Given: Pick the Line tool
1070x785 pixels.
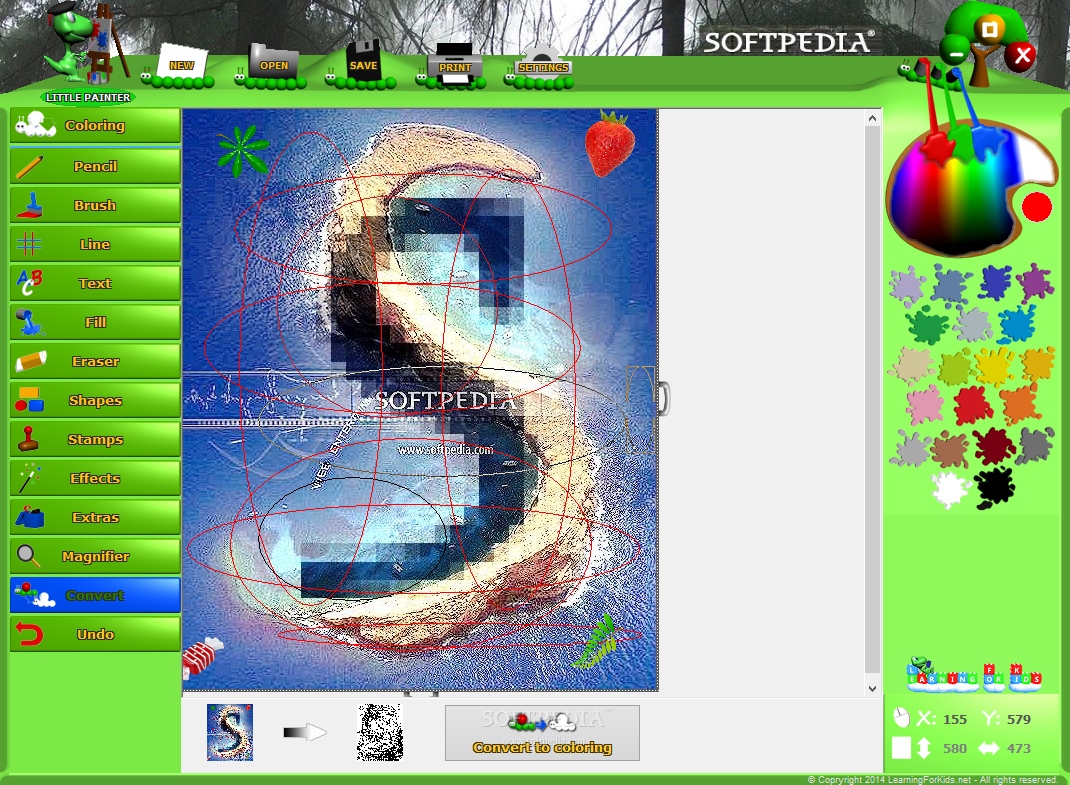Looking at the screenshot, I should [x=95, y=244].
